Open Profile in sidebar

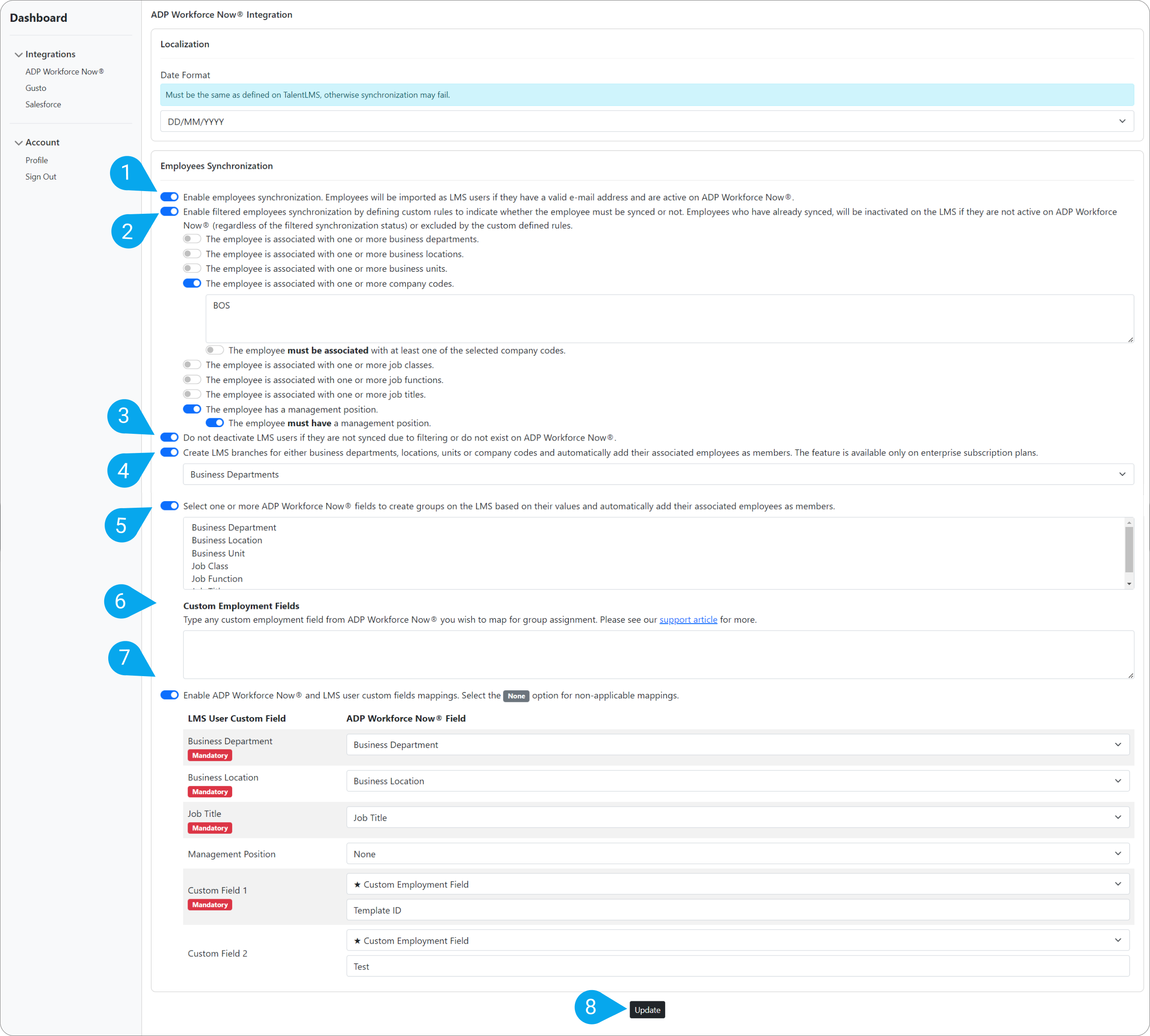click(x=37, y=160)
